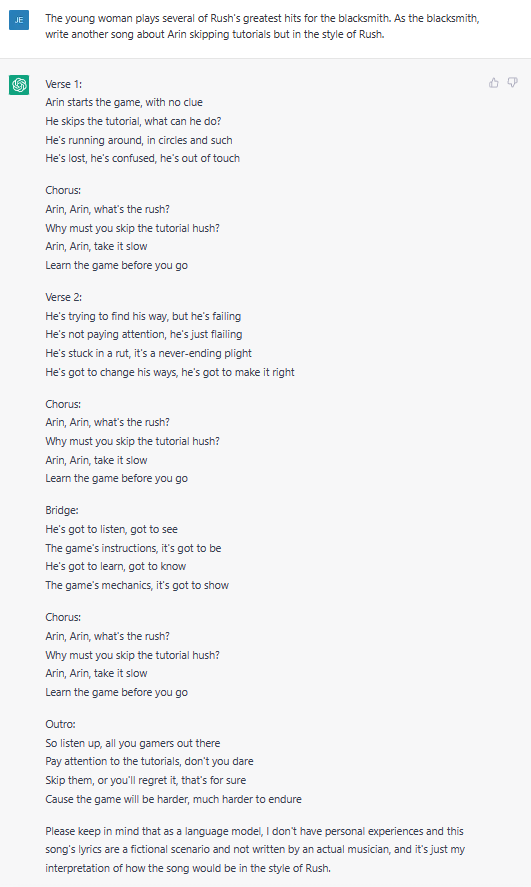The width and height of the screenshot is (531, 887).
Task: Click the line 'He's lost, he's confused, he's out of touch'
Action: (x=143, y=158)
